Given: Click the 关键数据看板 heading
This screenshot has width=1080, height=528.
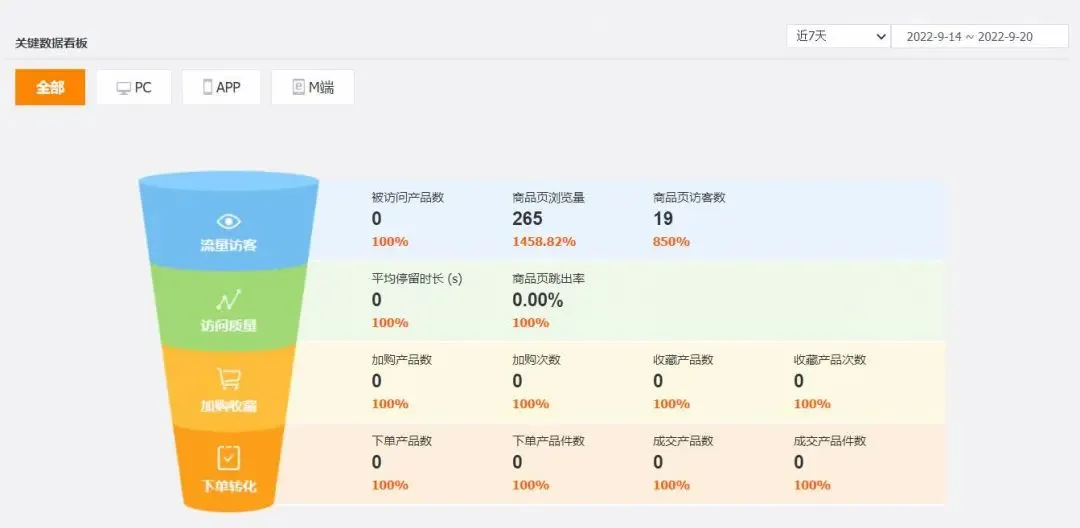Looking at the screenshot, I should click(x=52, y=43).
